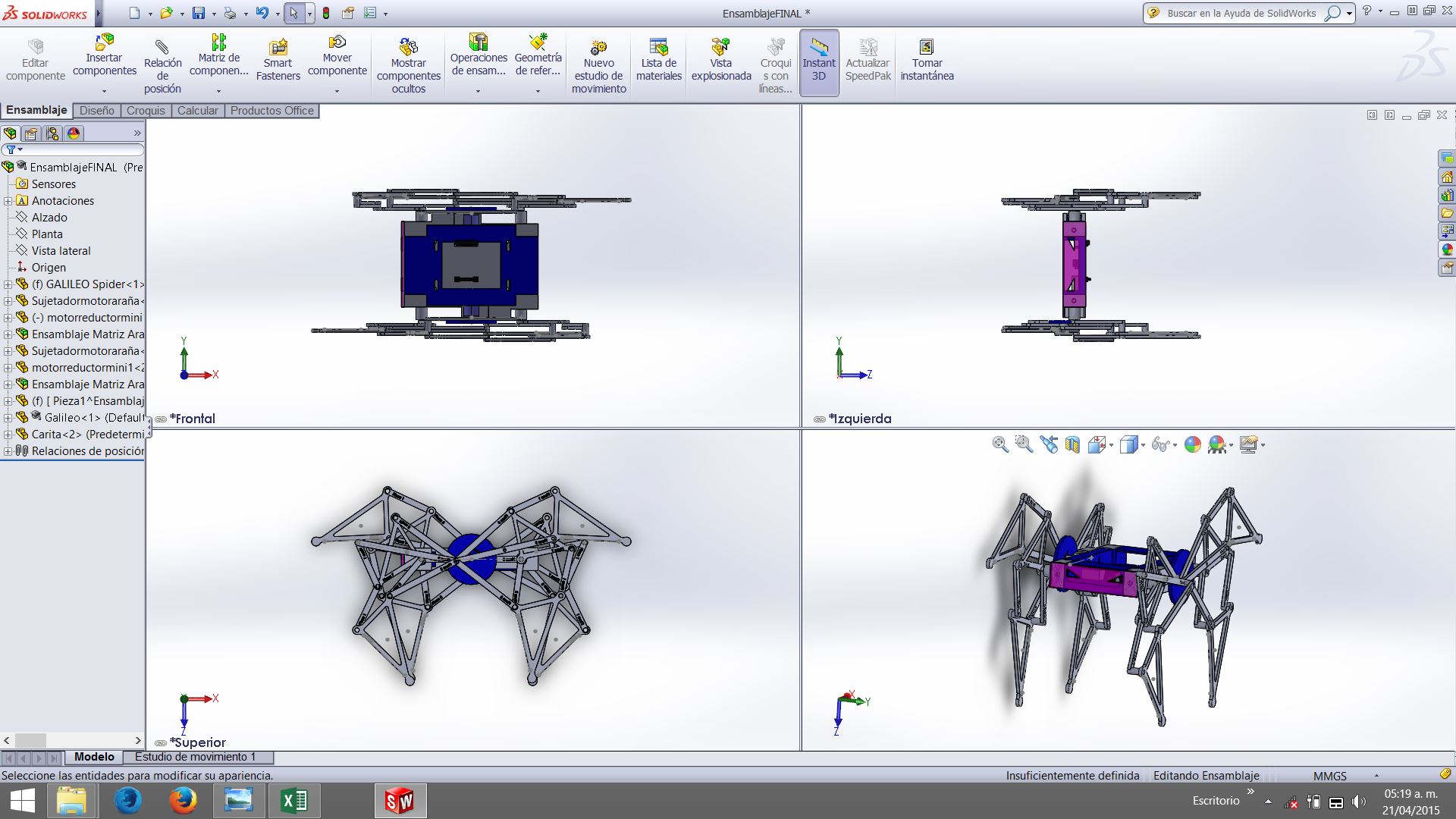Click the edit appearance color sphere icon
The width and height of the screenshot is (1456, 819).
[1192, 445]
